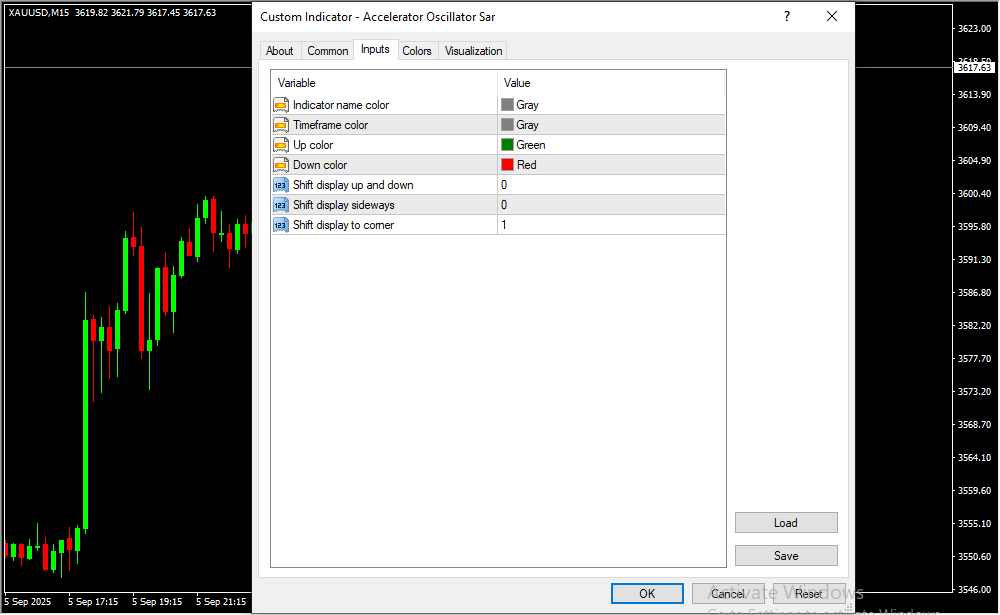Click the Down color variable icon

[281, 165]
